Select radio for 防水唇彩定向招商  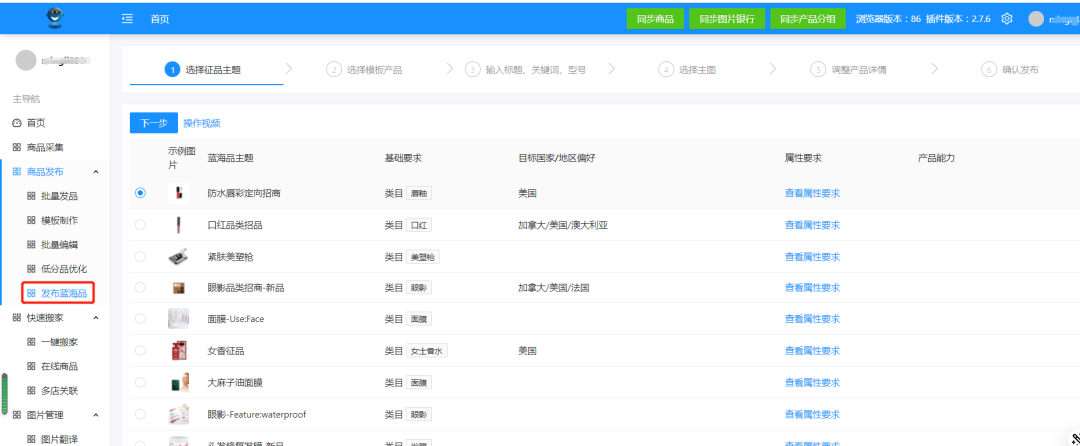141,193
